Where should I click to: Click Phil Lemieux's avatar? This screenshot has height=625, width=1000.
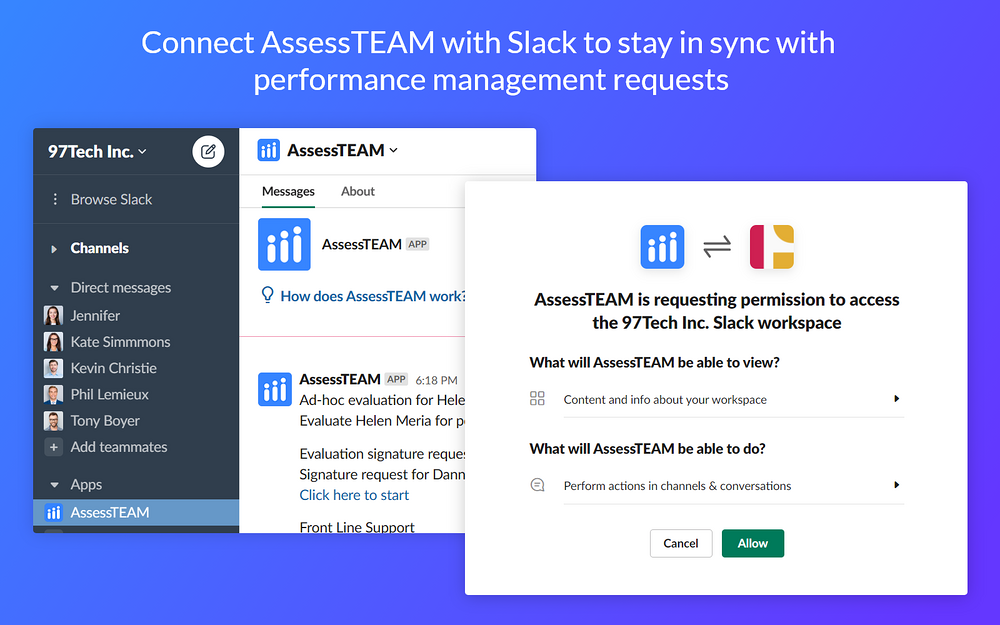tap(54, 394)
